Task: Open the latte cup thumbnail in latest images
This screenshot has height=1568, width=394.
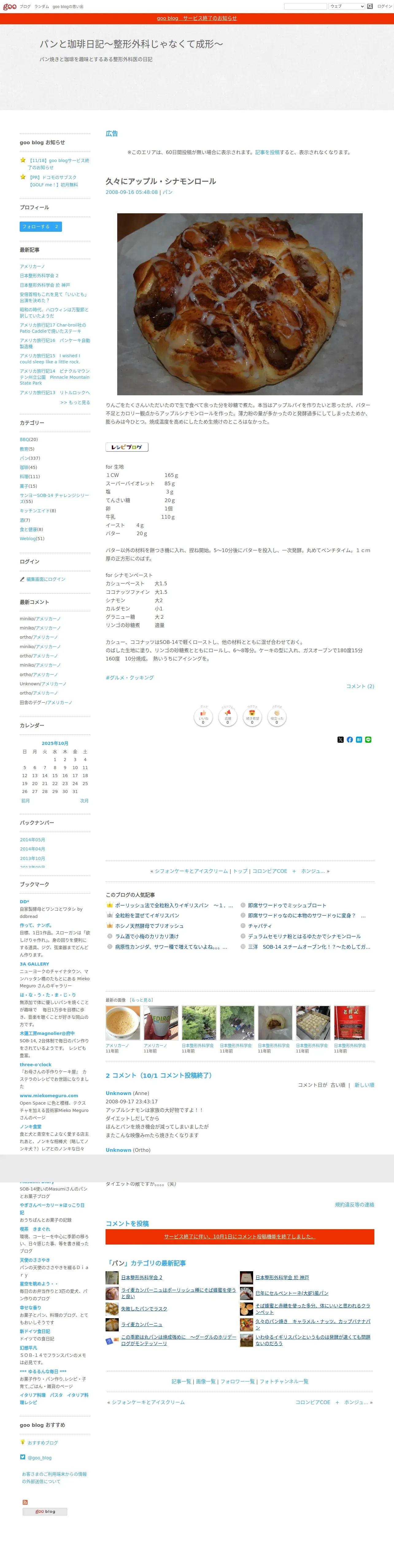Action: [123, 1023]
